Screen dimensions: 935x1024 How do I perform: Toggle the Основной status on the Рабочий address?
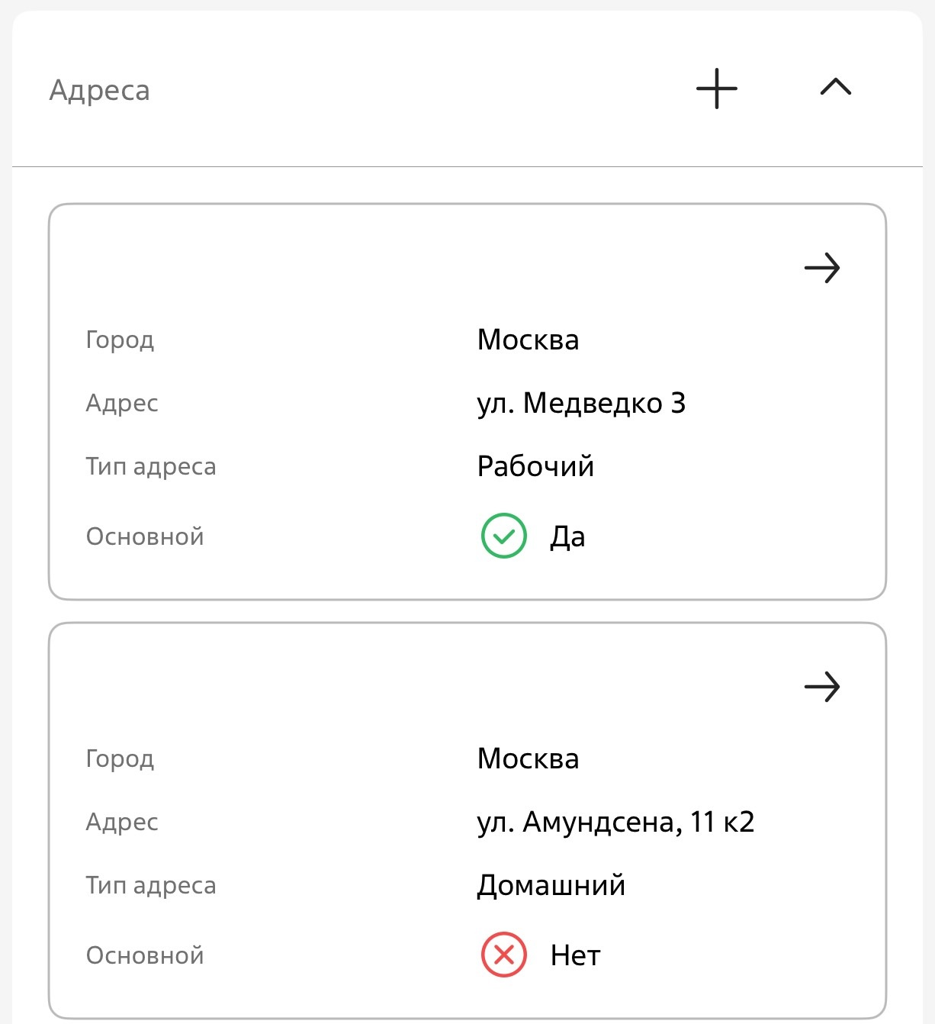(x=503, y=536)
